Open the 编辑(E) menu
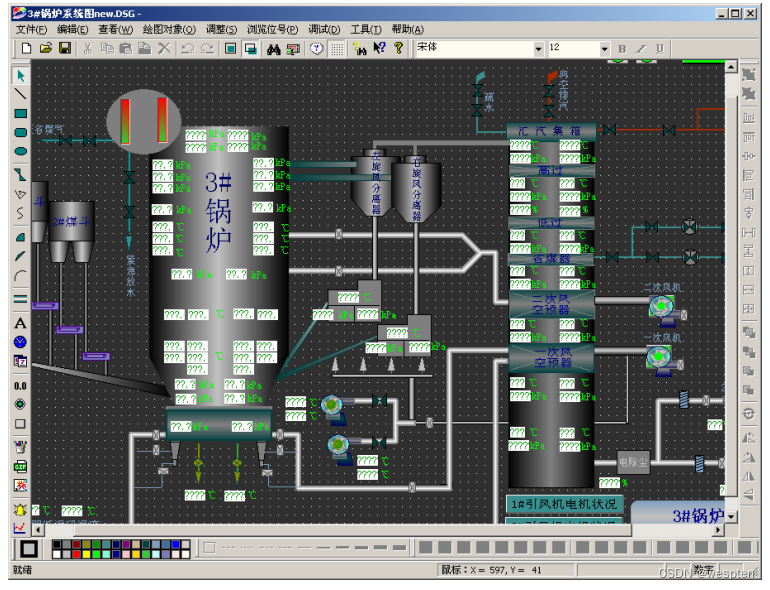770x590 pixels. pos(73,29)
